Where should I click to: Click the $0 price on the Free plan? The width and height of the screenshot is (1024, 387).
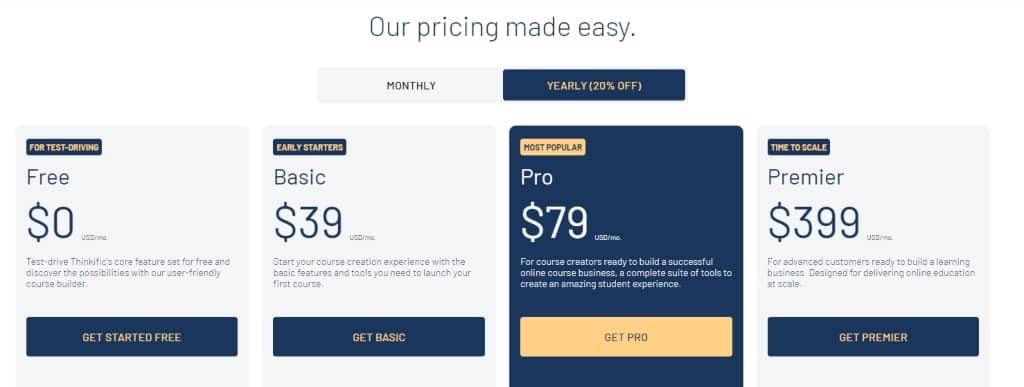coord(50,222)
